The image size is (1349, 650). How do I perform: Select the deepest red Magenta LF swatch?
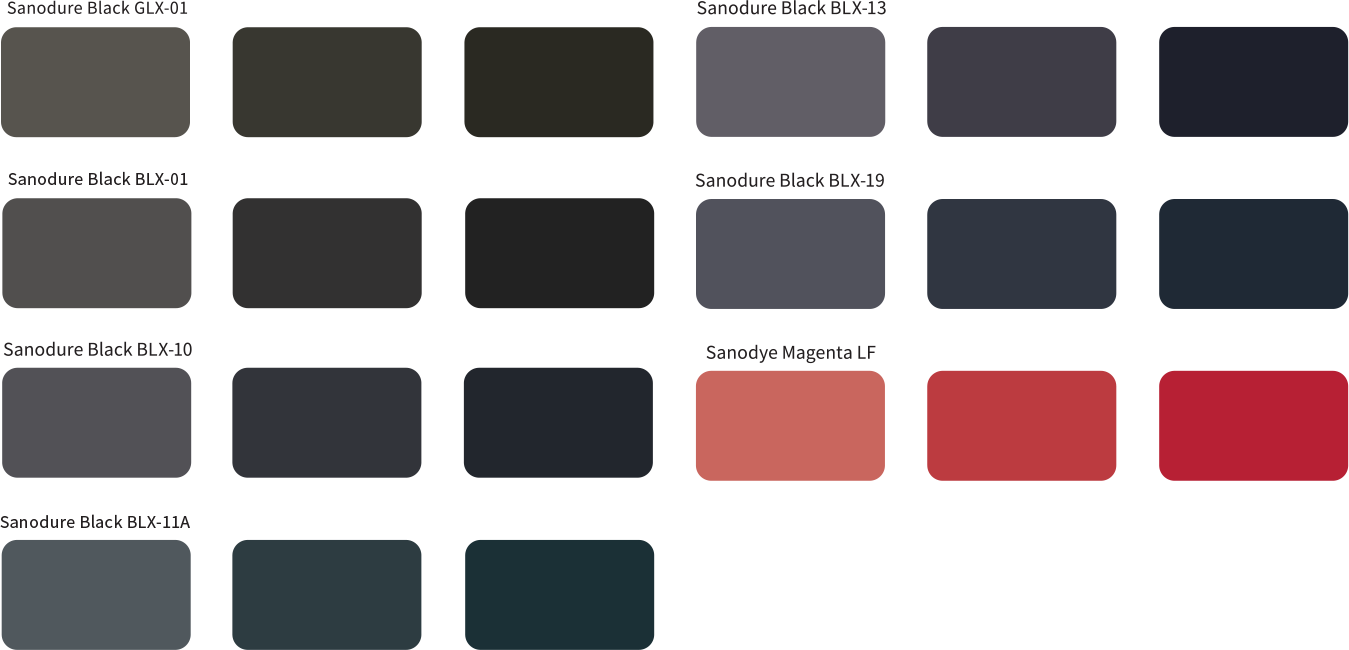(1253, 425)
